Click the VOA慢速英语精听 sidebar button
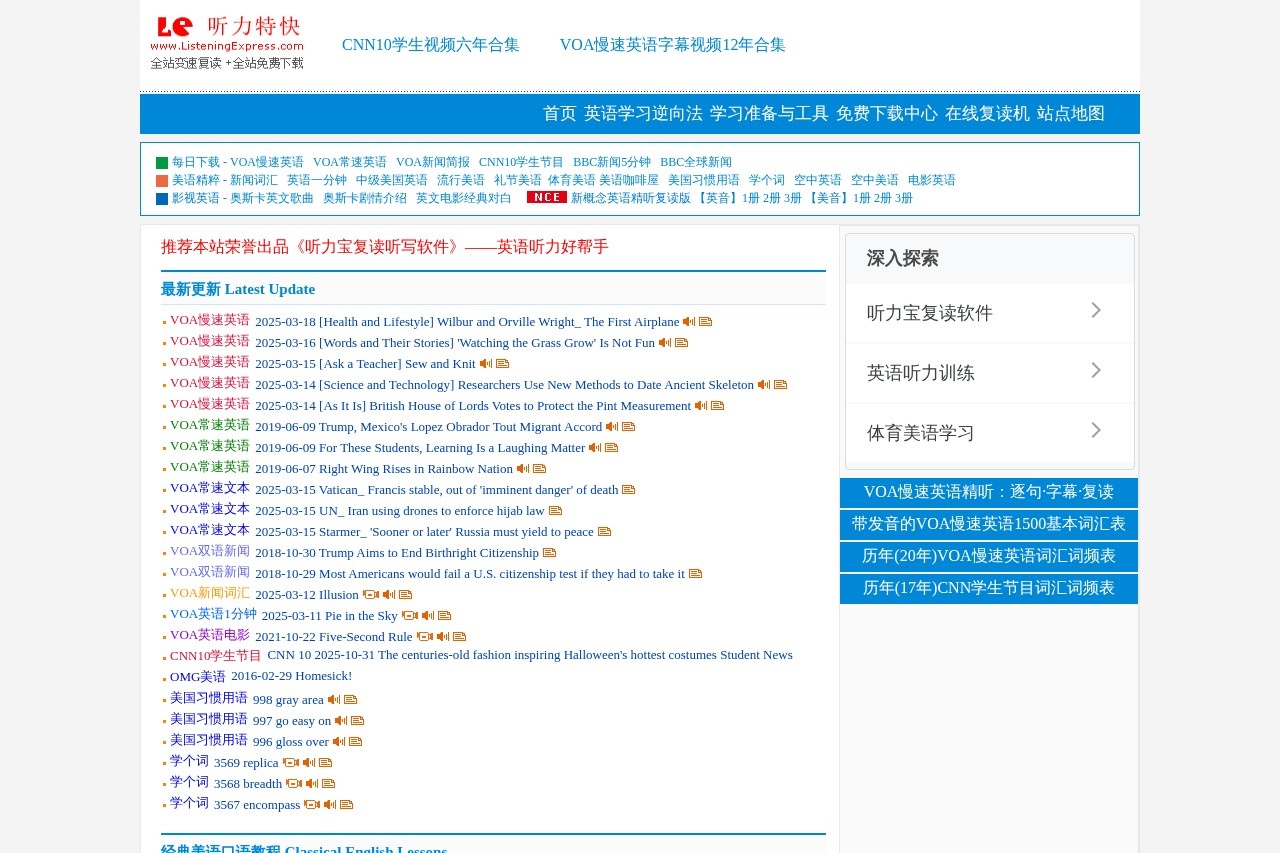Viewport: 1280px width, 853px height. (x=988, y=492)
